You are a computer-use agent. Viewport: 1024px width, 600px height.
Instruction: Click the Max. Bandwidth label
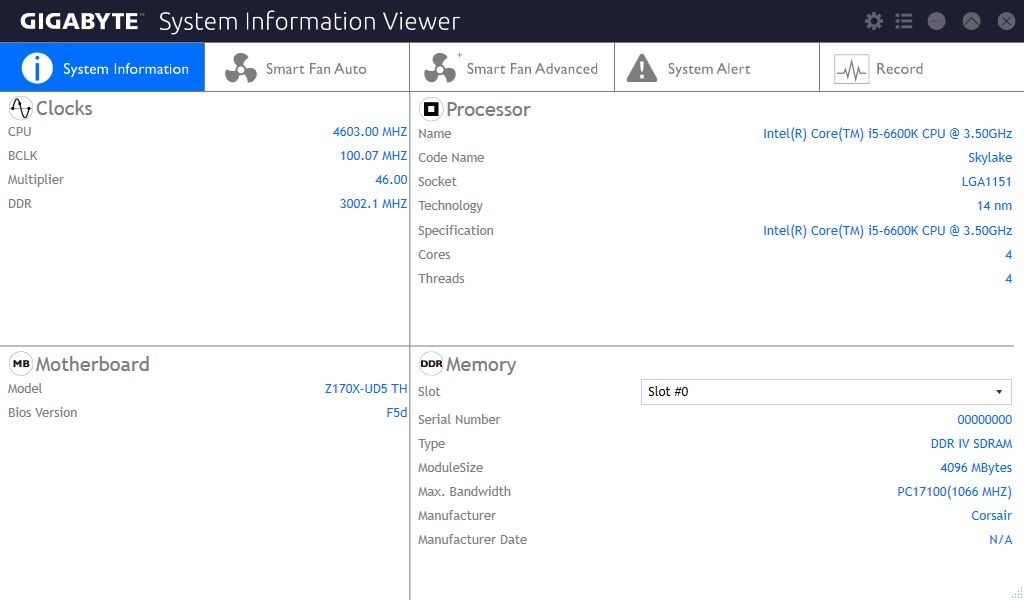(464, 492)
